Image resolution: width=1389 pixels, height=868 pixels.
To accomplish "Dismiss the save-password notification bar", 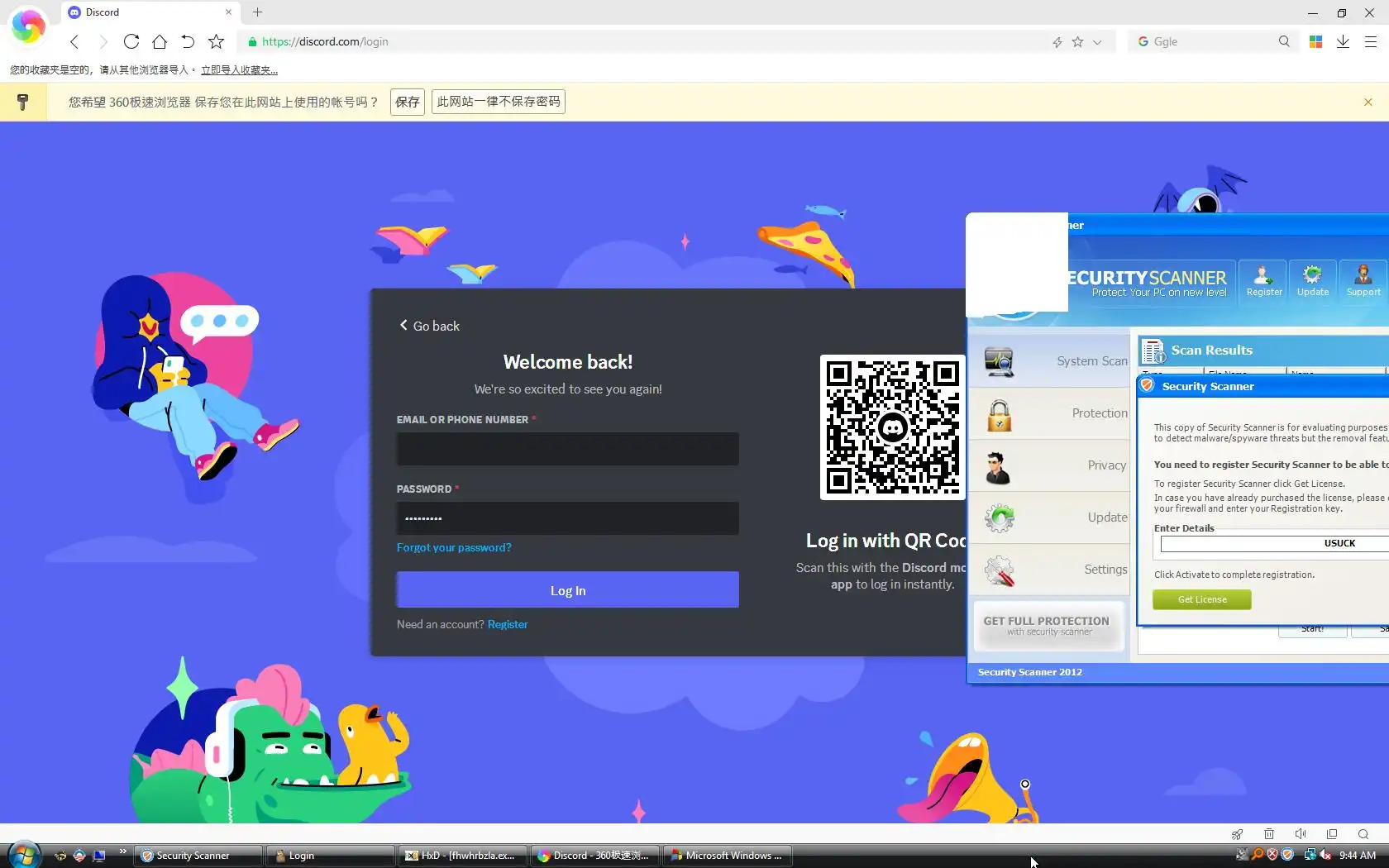I will point(1368,102).
